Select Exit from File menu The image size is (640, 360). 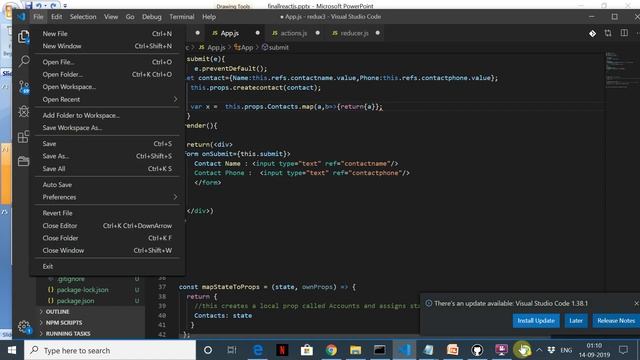tap(107, 267)
